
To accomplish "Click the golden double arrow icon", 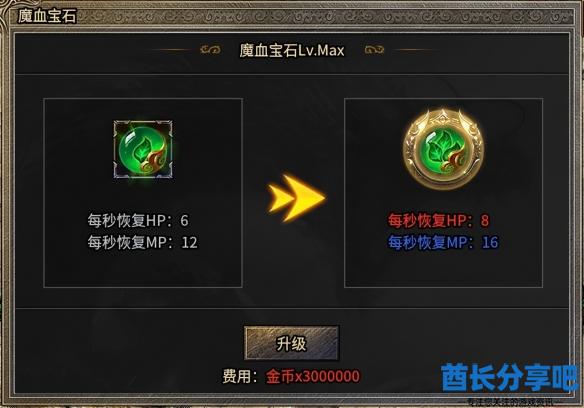I will (x=296, y=198).
